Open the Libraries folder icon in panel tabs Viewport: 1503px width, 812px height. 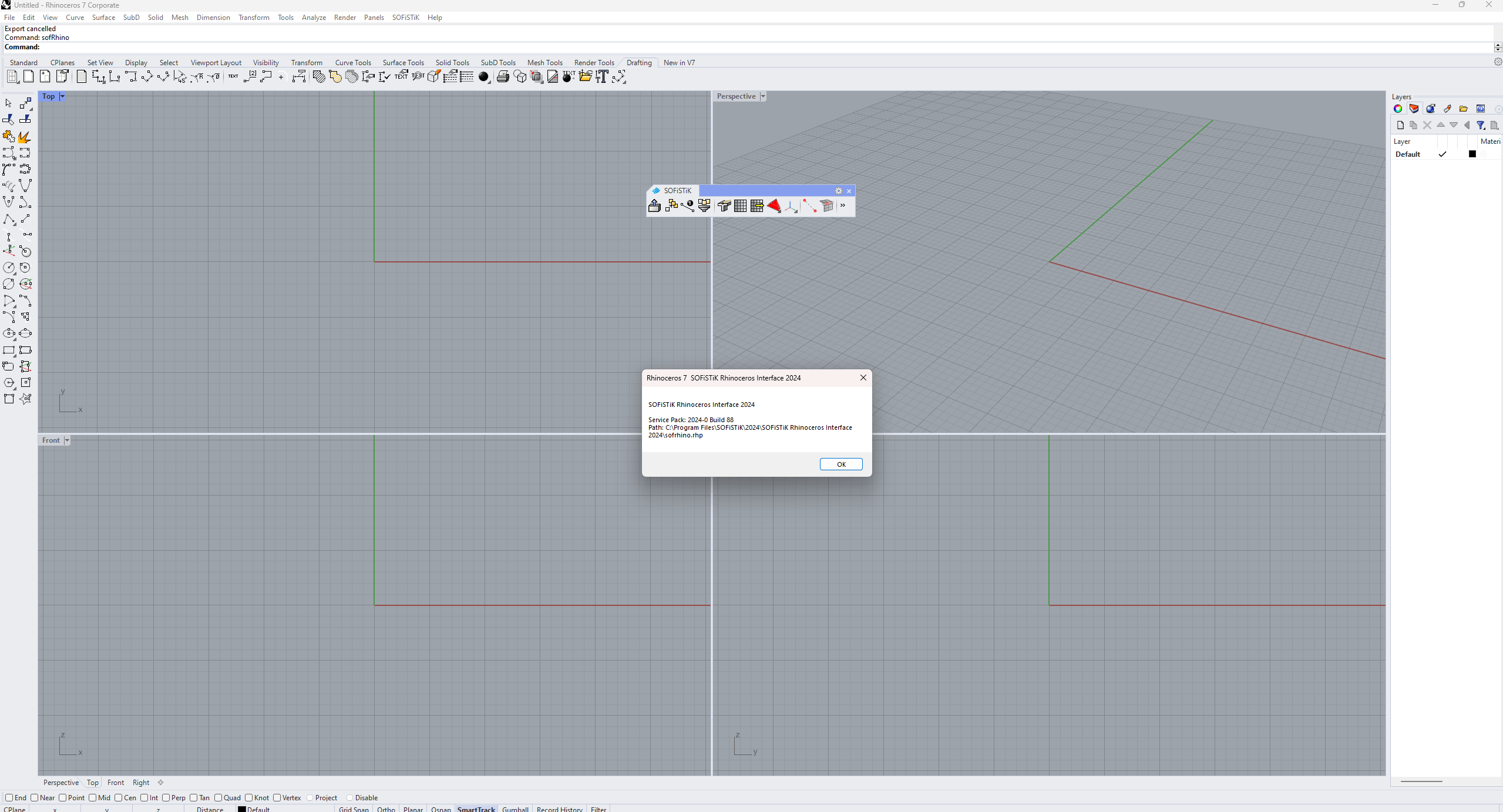coord(1464,109)
